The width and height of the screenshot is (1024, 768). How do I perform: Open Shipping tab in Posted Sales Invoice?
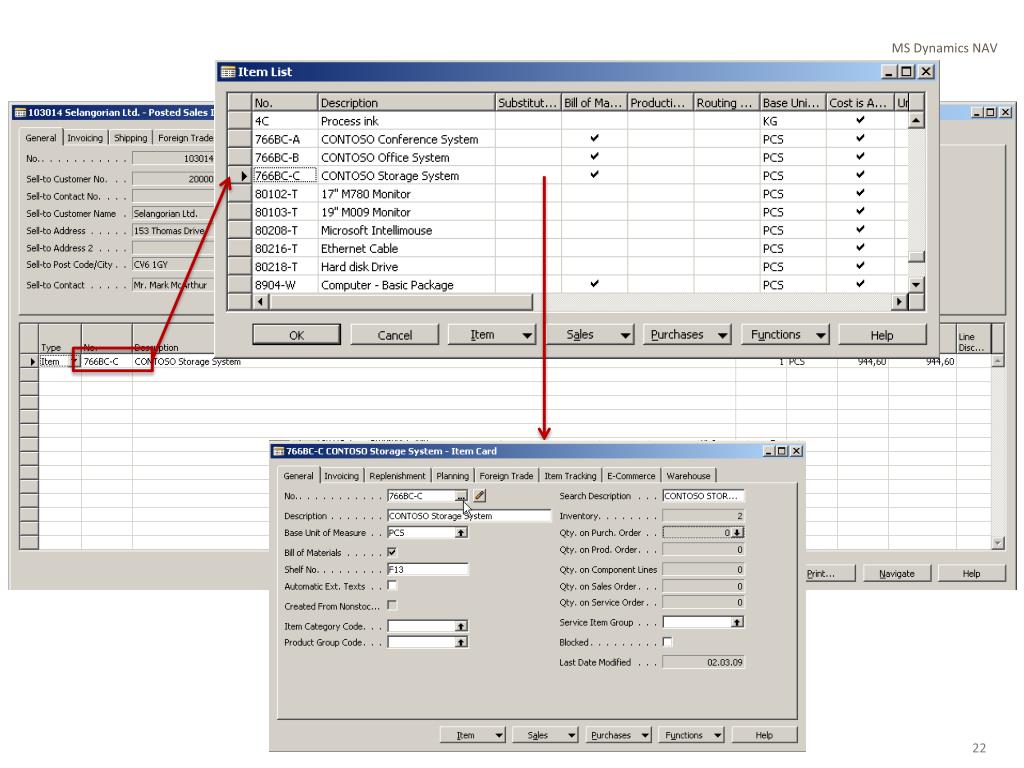pos(131,138)
